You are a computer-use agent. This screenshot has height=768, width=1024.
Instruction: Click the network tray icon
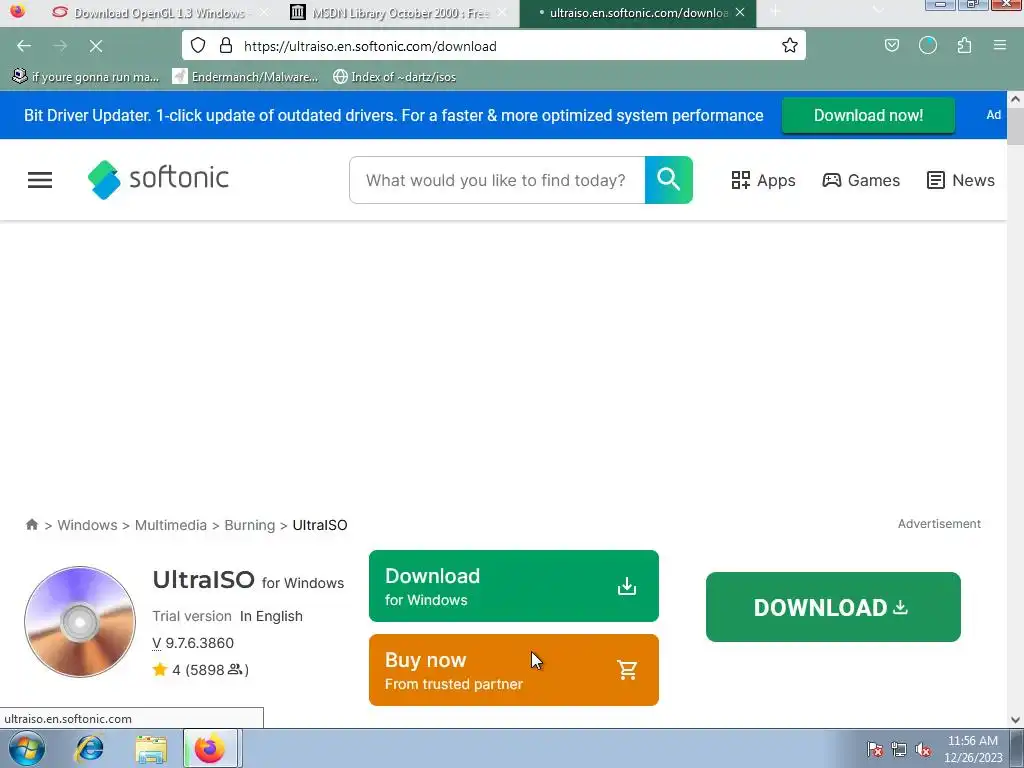(x=899, y=749)
